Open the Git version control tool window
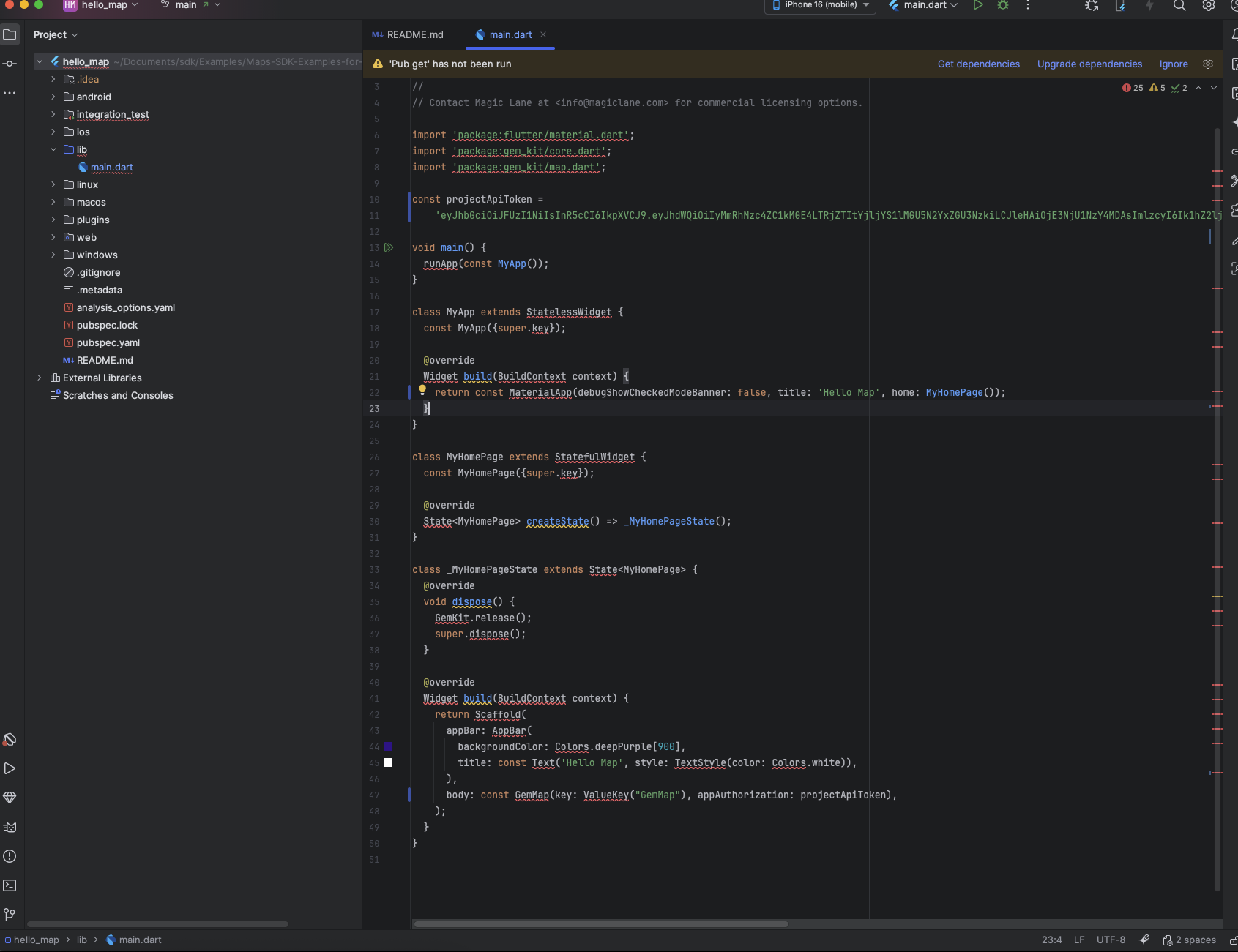This screenshot has height=952, width=1238. tap(10, 915)
